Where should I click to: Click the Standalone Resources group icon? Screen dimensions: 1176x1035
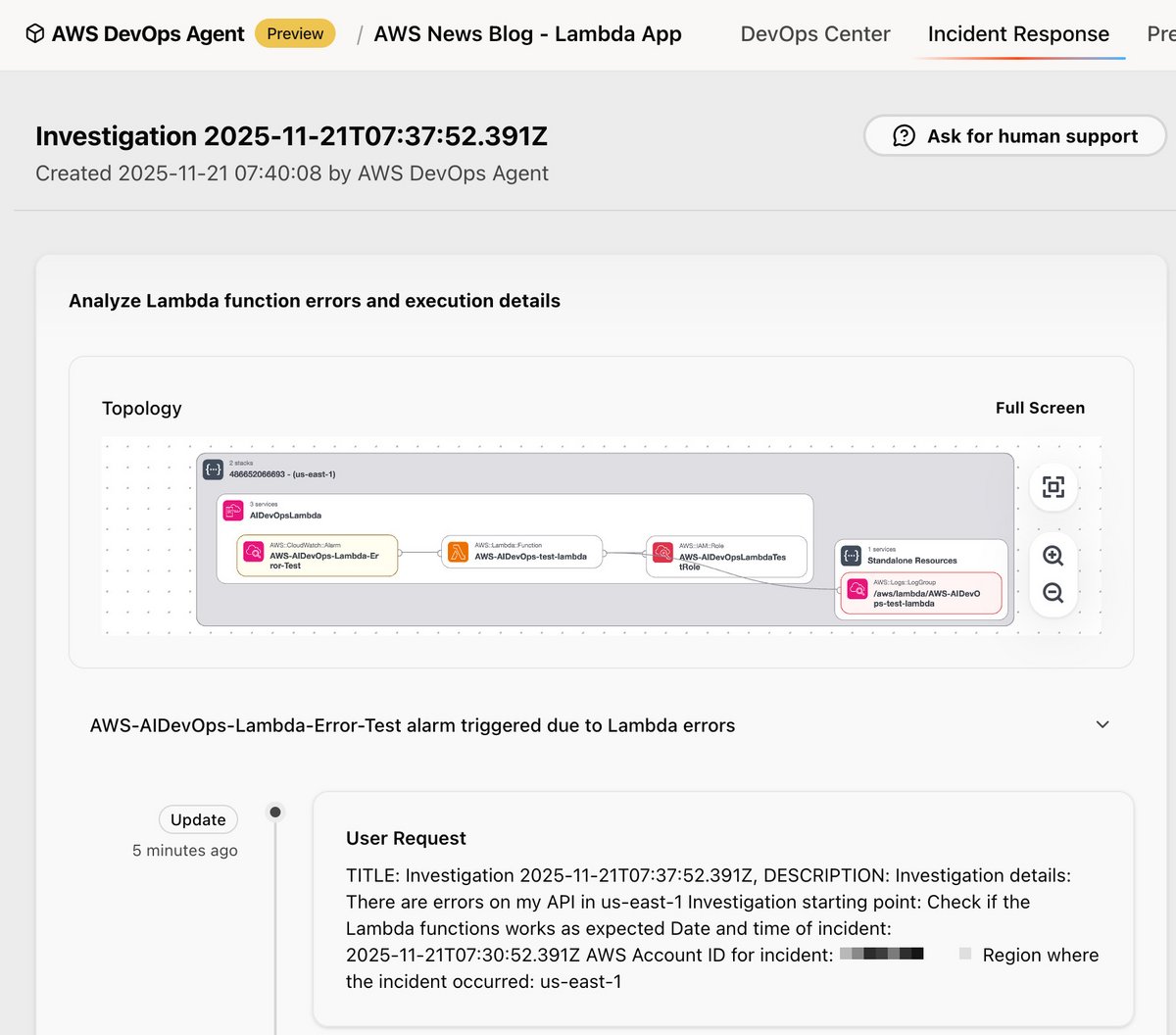851,555
